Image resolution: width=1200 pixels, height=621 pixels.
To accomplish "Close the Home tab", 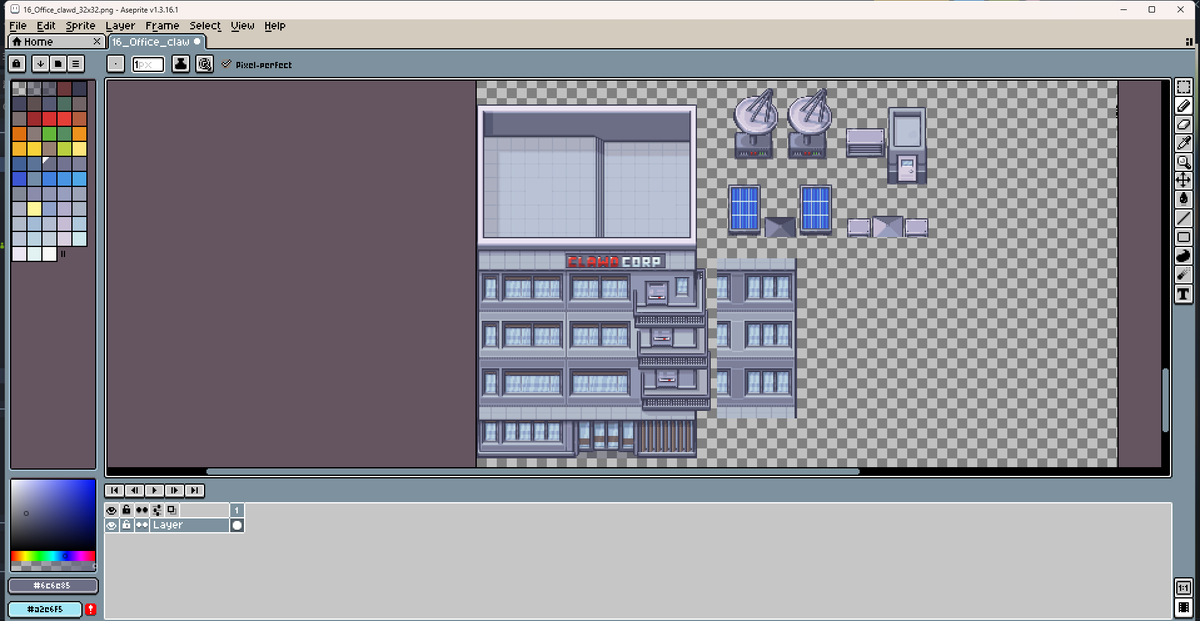I will [97, 42].
